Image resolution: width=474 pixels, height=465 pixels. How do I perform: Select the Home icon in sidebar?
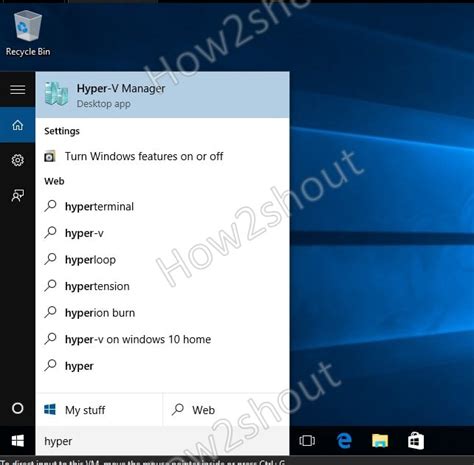point(18,125)
